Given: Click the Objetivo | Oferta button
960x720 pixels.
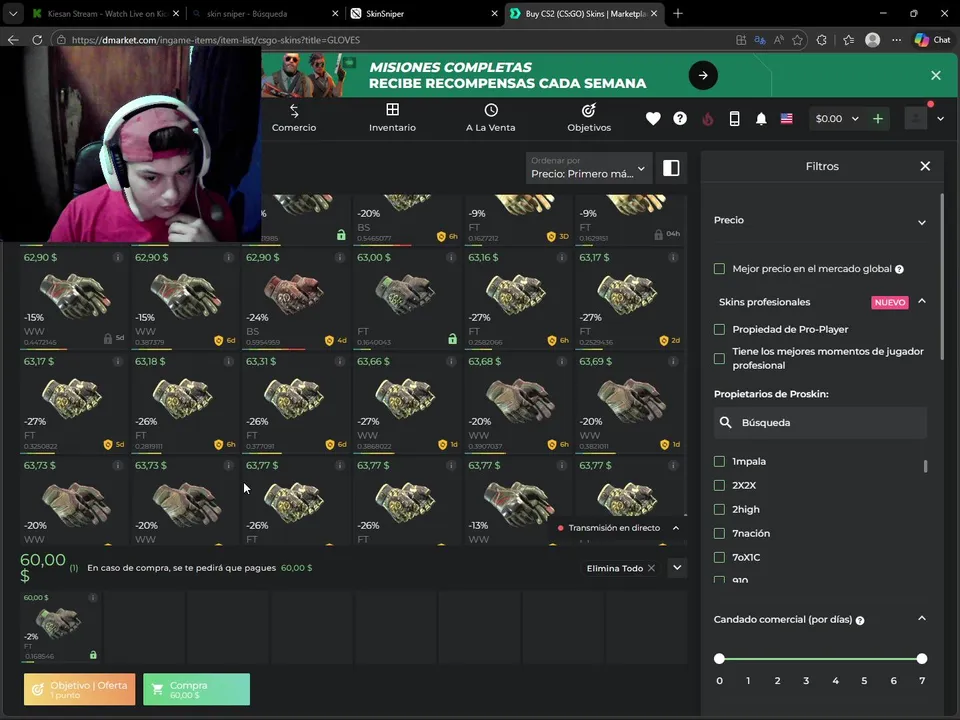Looking at the screenshot, I should (80, 689).
